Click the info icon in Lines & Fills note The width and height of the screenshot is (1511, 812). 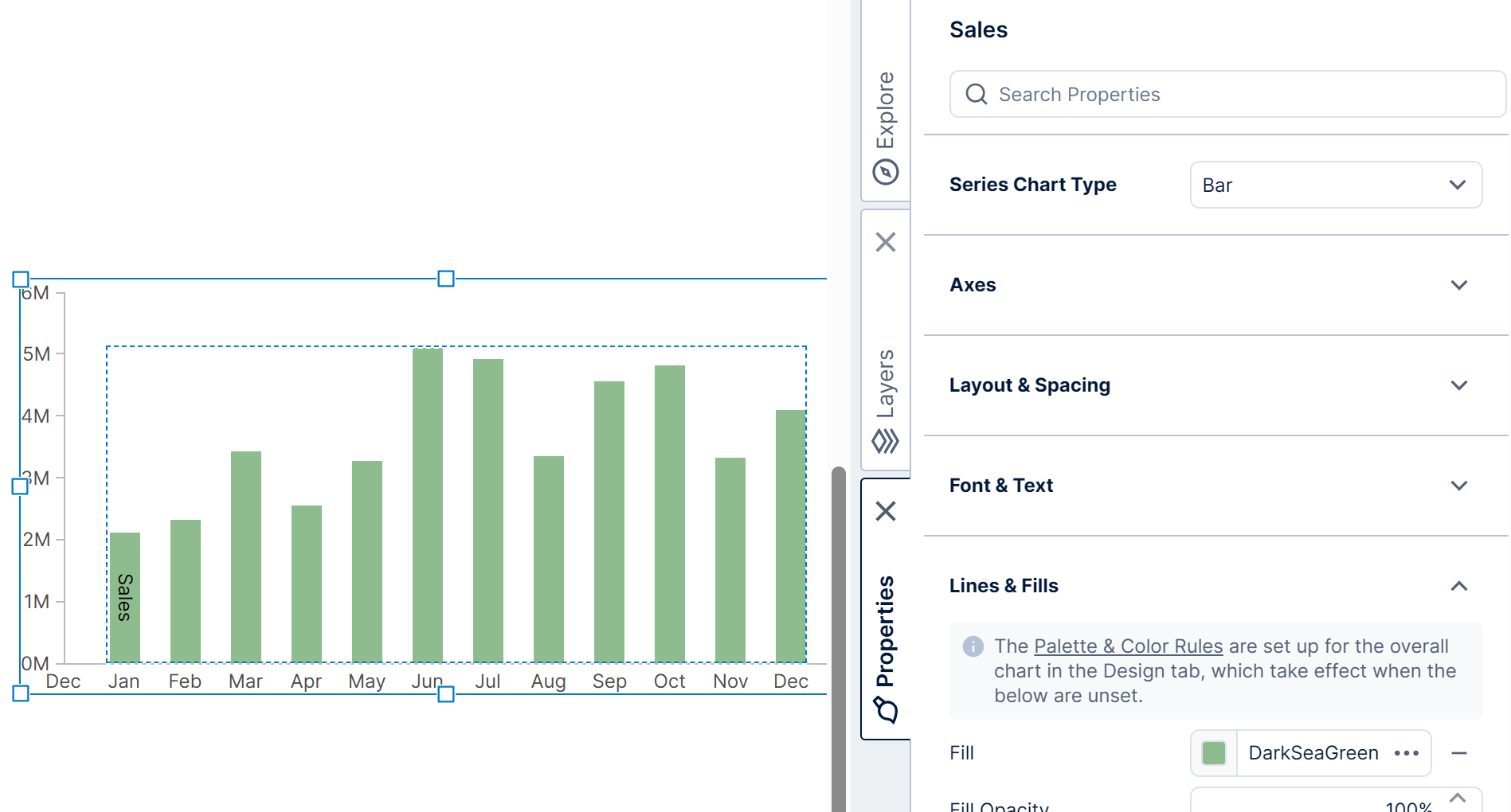973,646
